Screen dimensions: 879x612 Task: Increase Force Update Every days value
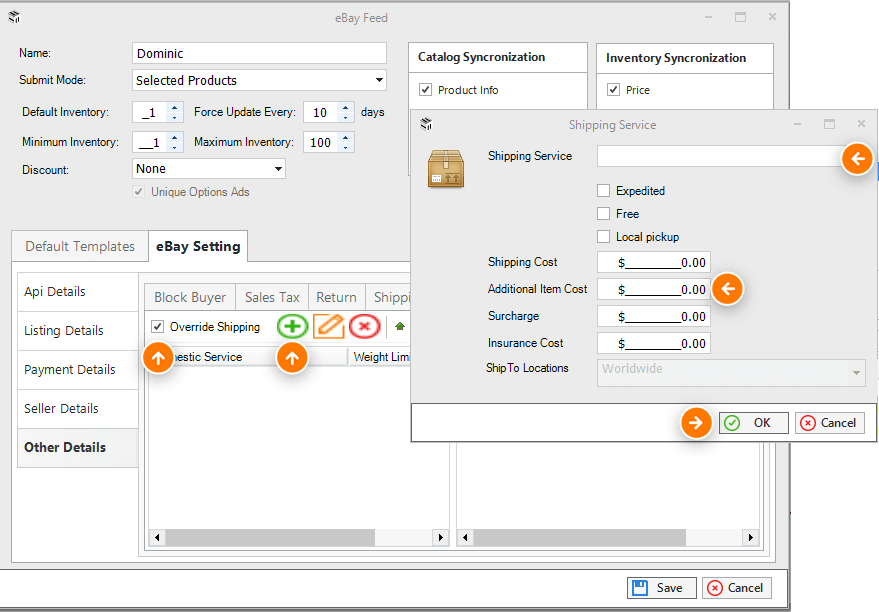click(x=346, y=107)
